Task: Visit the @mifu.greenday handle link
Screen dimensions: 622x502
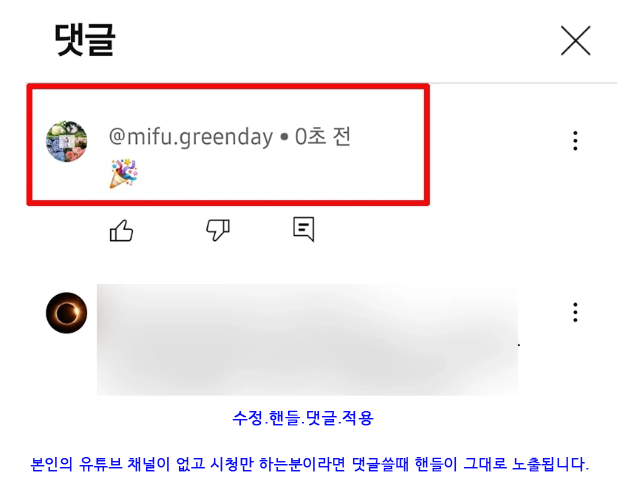Action: tap(191, 137)
